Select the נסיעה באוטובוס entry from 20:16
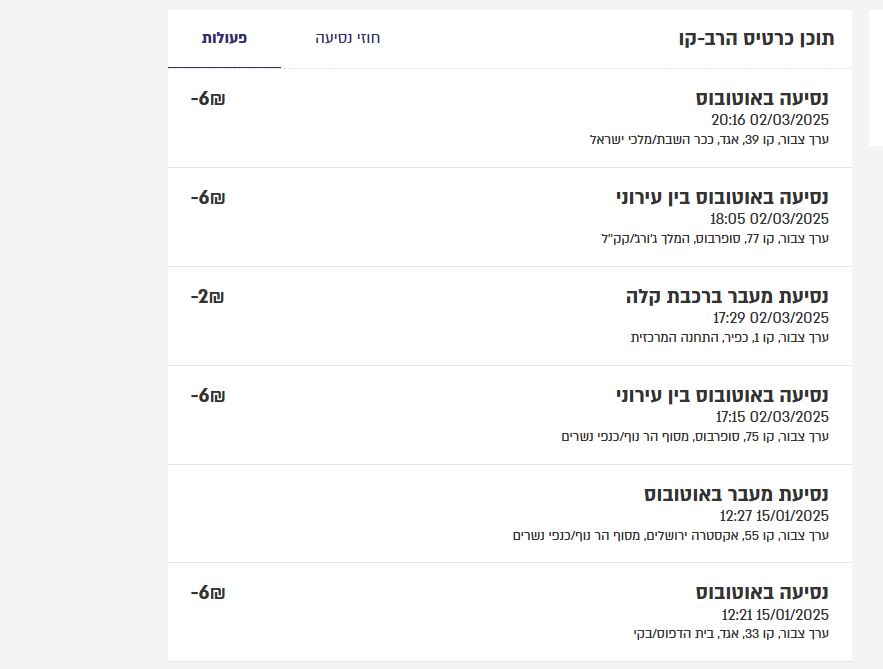The height and width of the screenshot is (669, 883). click(x=762, y=98)
